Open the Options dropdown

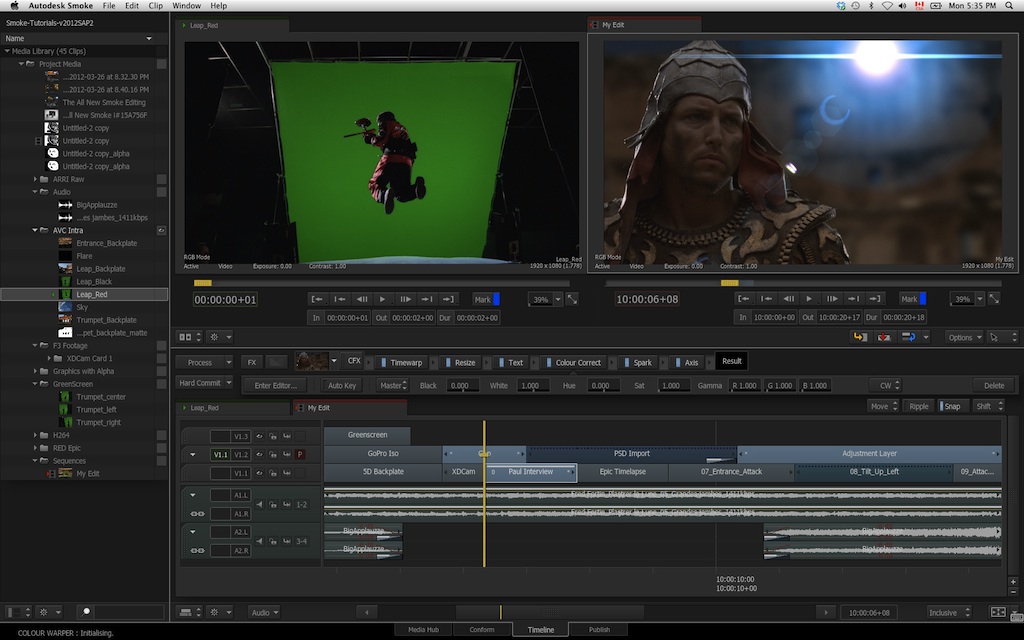pos(965,338)
